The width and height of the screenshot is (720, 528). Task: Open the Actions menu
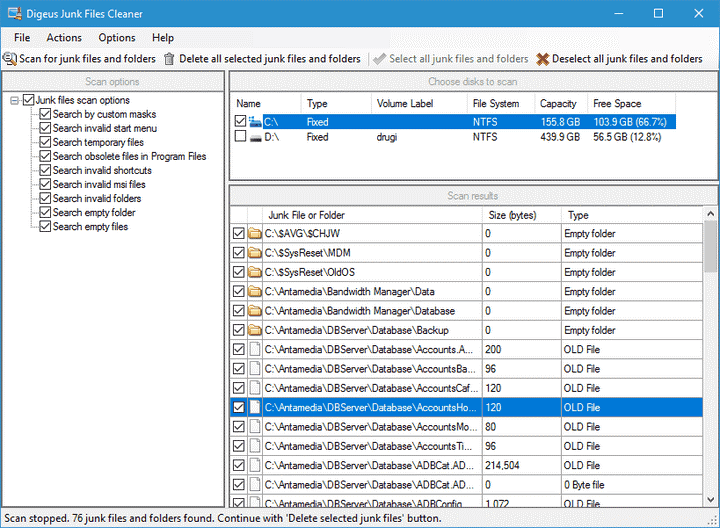pos(64,38)
